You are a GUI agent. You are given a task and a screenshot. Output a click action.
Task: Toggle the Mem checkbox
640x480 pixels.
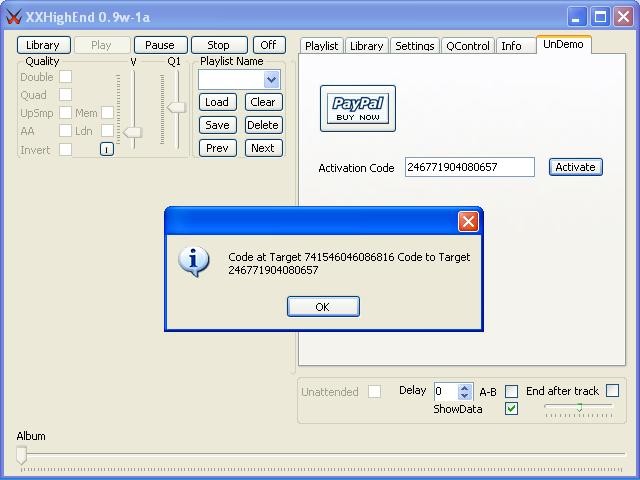coord(107,112)
